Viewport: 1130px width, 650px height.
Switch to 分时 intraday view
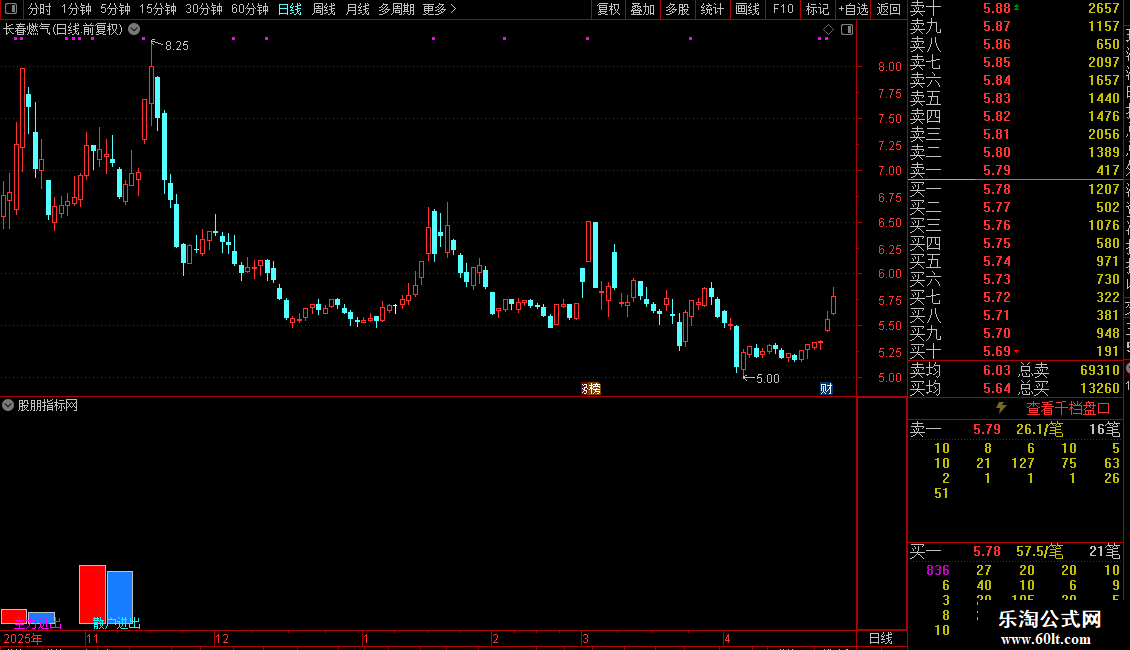coord(40,9)
